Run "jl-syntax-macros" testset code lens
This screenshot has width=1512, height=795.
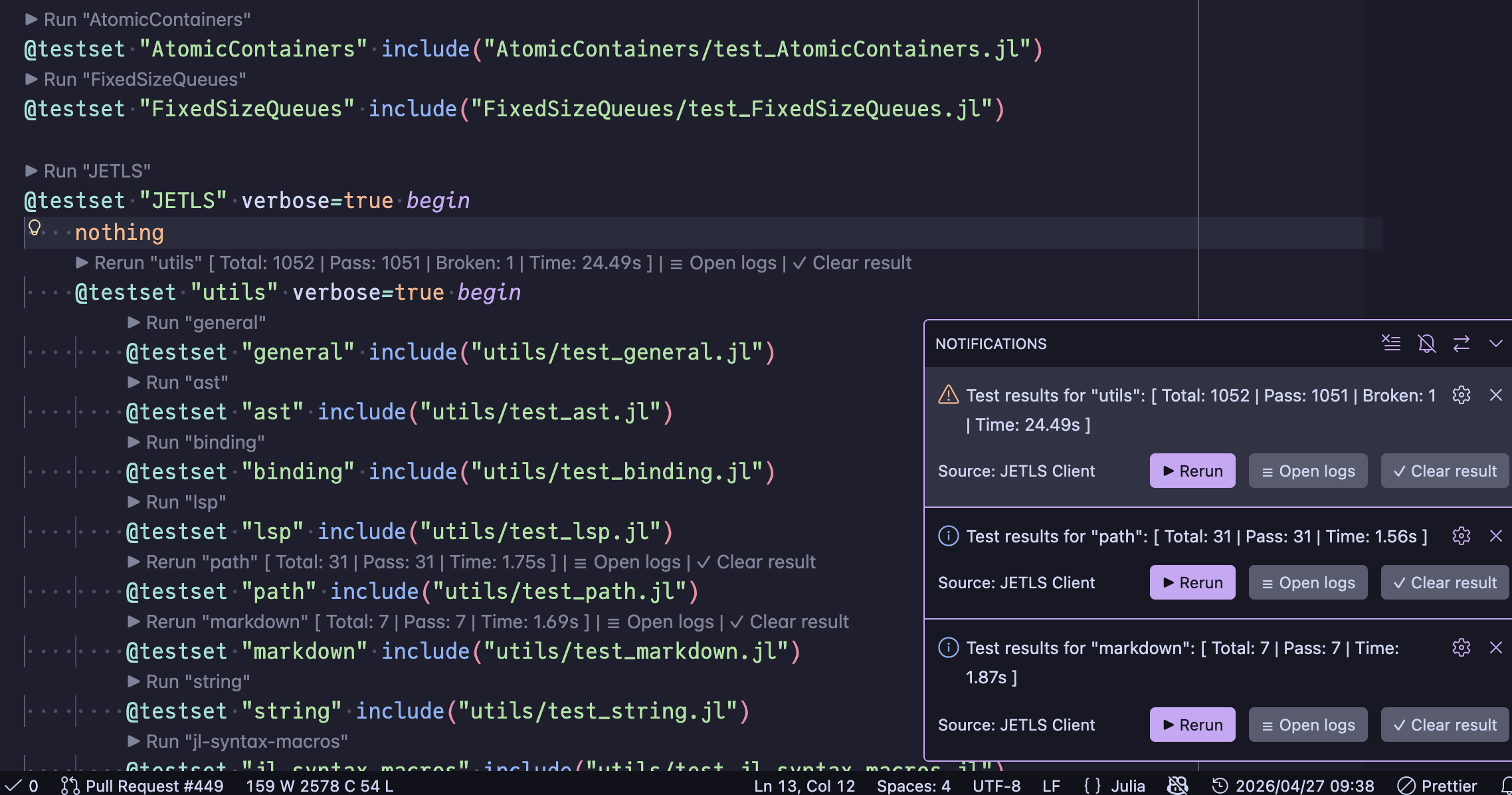(238, 742)
